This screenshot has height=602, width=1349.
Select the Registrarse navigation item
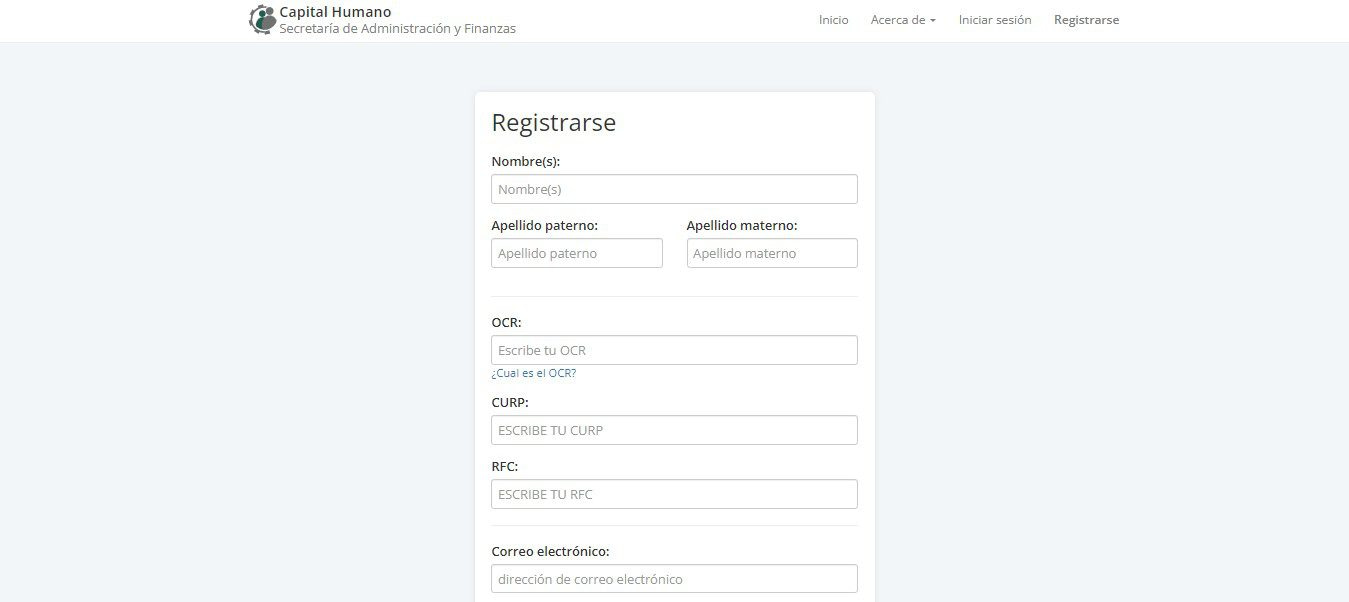tap(1086, 20)
